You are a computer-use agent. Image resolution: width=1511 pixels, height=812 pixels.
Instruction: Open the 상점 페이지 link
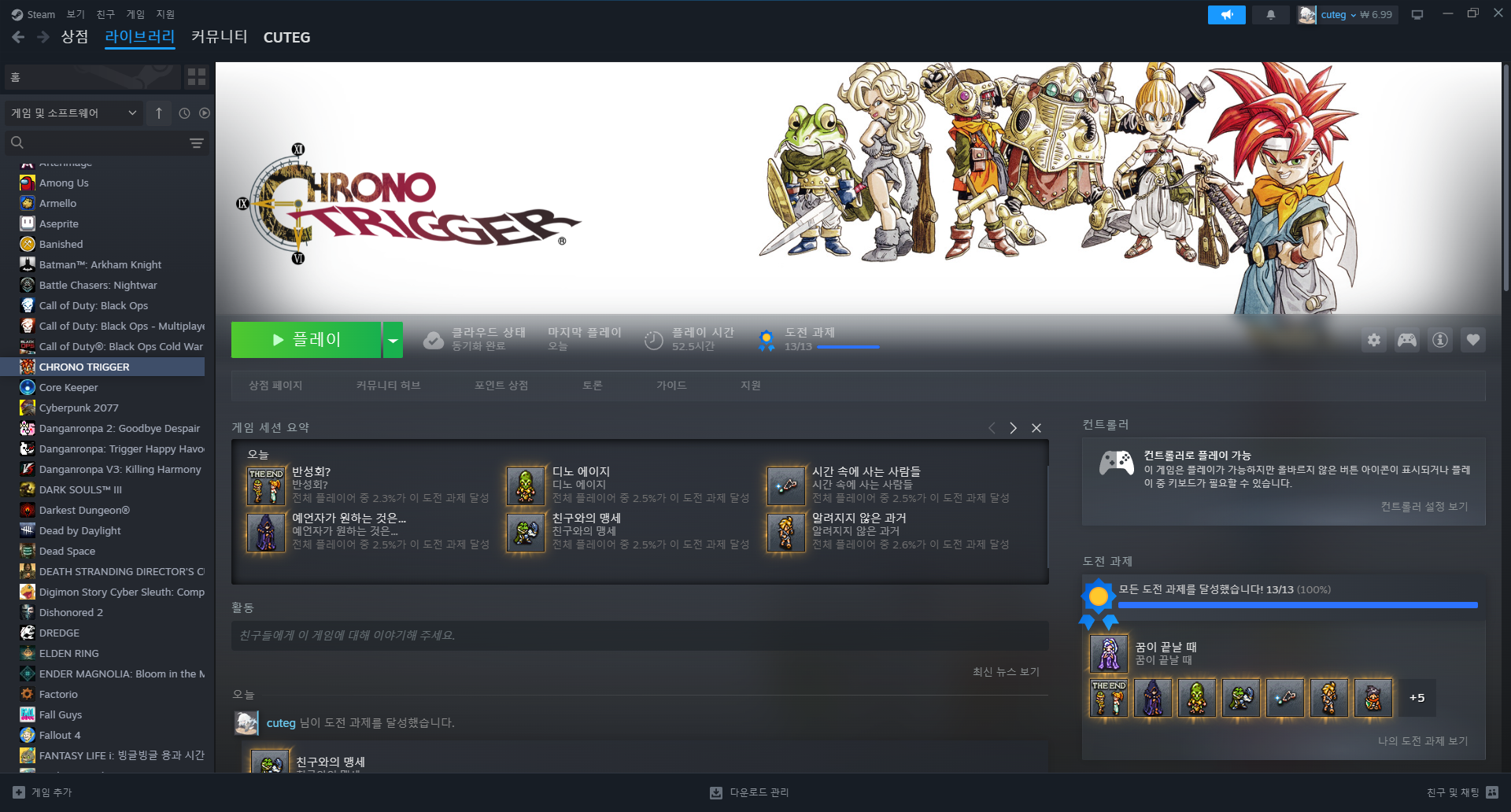click(275, 386)
